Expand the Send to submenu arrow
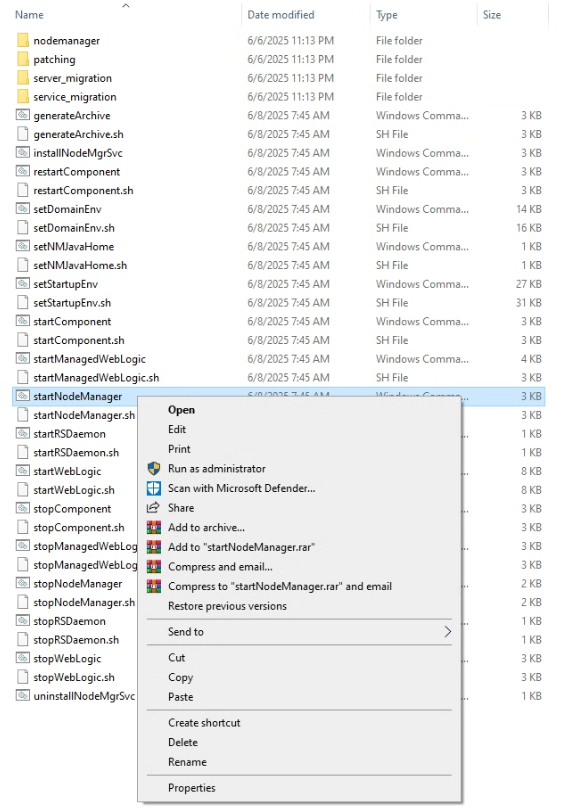Image resolution: width=564 pixels, height=808 pixels. 447,632
